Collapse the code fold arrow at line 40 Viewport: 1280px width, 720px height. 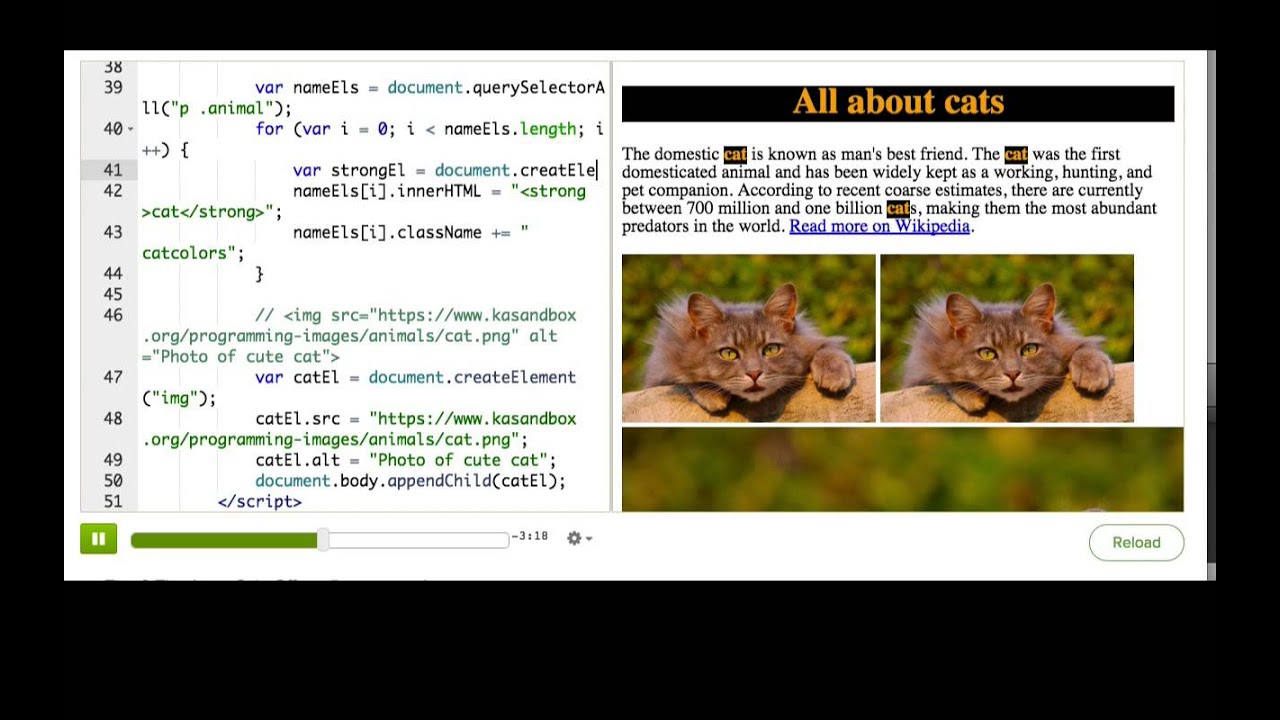tap(131, 129)
